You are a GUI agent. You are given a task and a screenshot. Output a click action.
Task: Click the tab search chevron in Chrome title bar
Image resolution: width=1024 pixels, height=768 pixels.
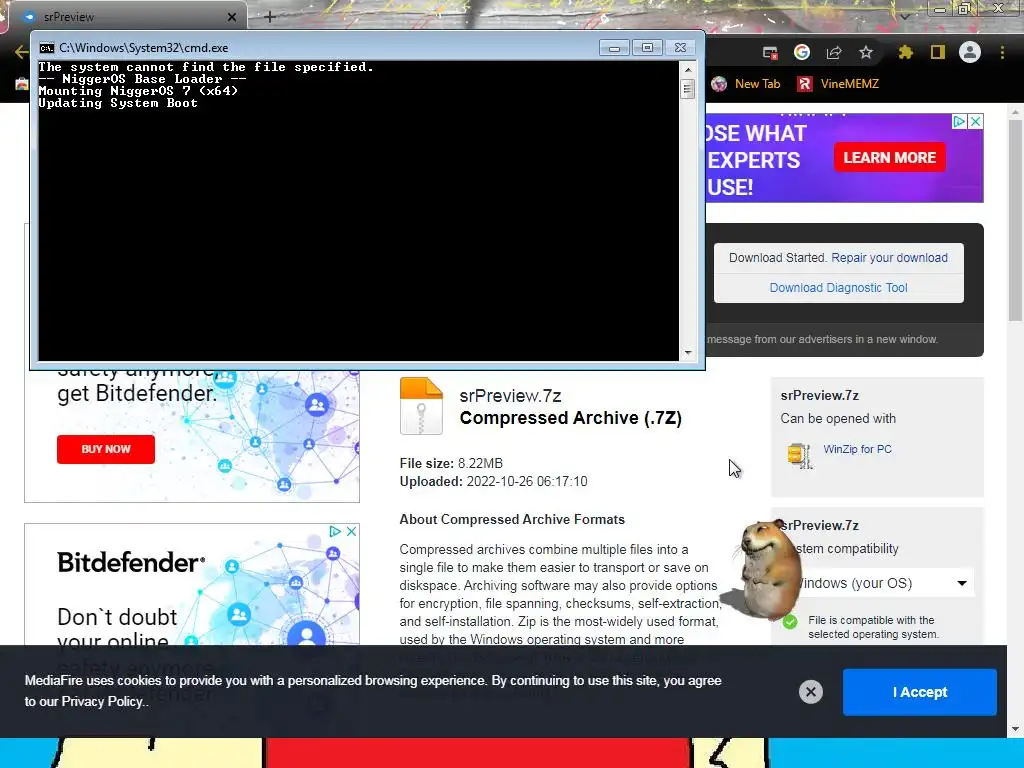904,16
